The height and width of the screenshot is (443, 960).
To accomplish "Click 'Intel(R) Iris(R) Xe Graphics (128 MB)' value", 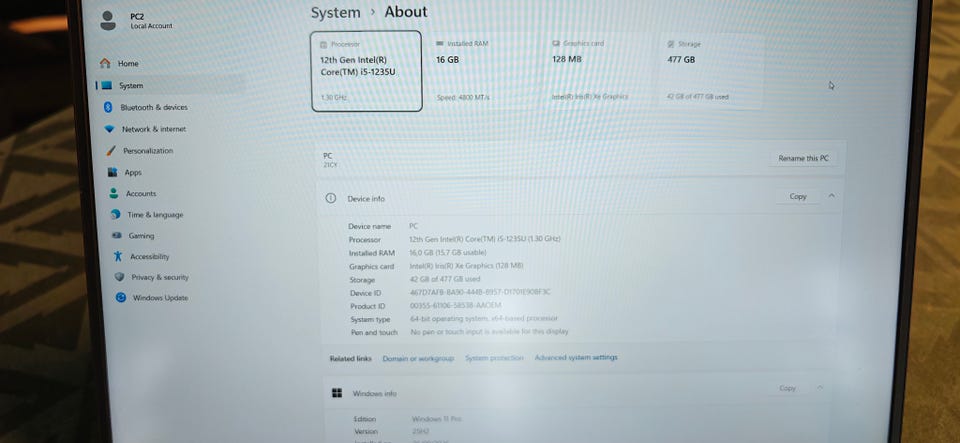I will 466,266.
